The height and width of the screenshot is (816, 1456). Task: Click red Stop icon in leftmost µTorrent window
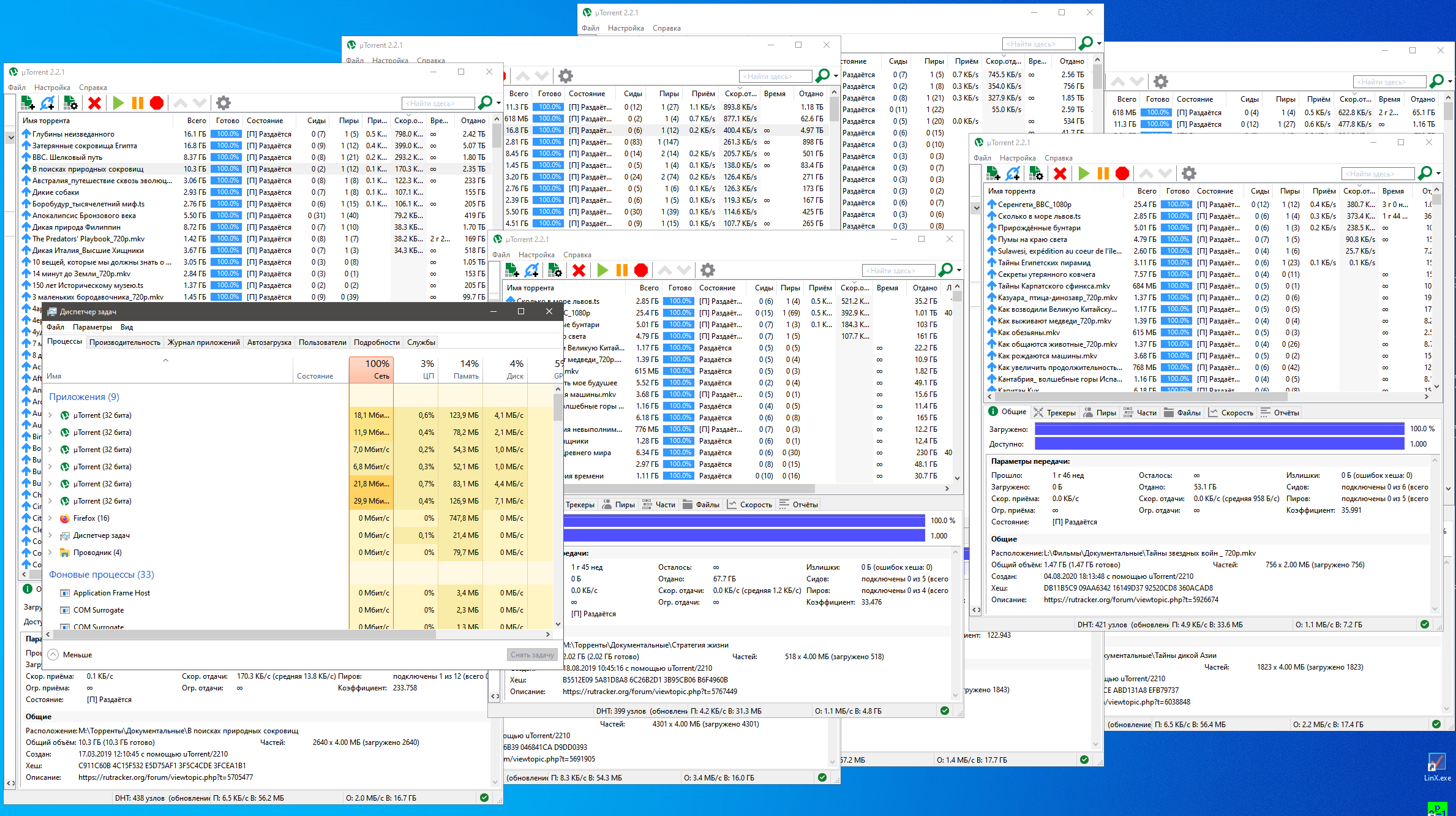(157, 103)
